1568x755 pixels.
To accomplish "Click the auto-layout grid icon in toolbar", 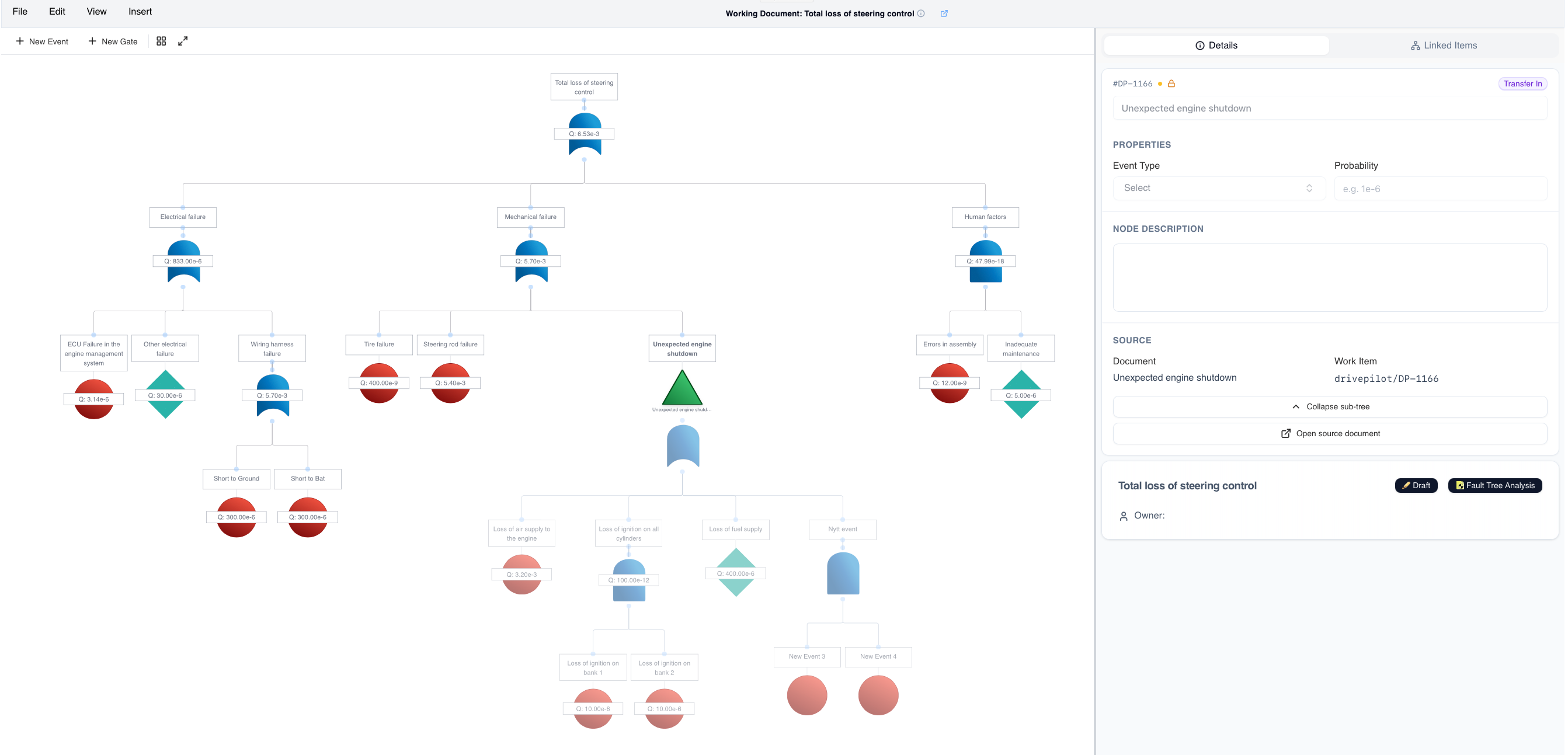I will pos(161,41).
